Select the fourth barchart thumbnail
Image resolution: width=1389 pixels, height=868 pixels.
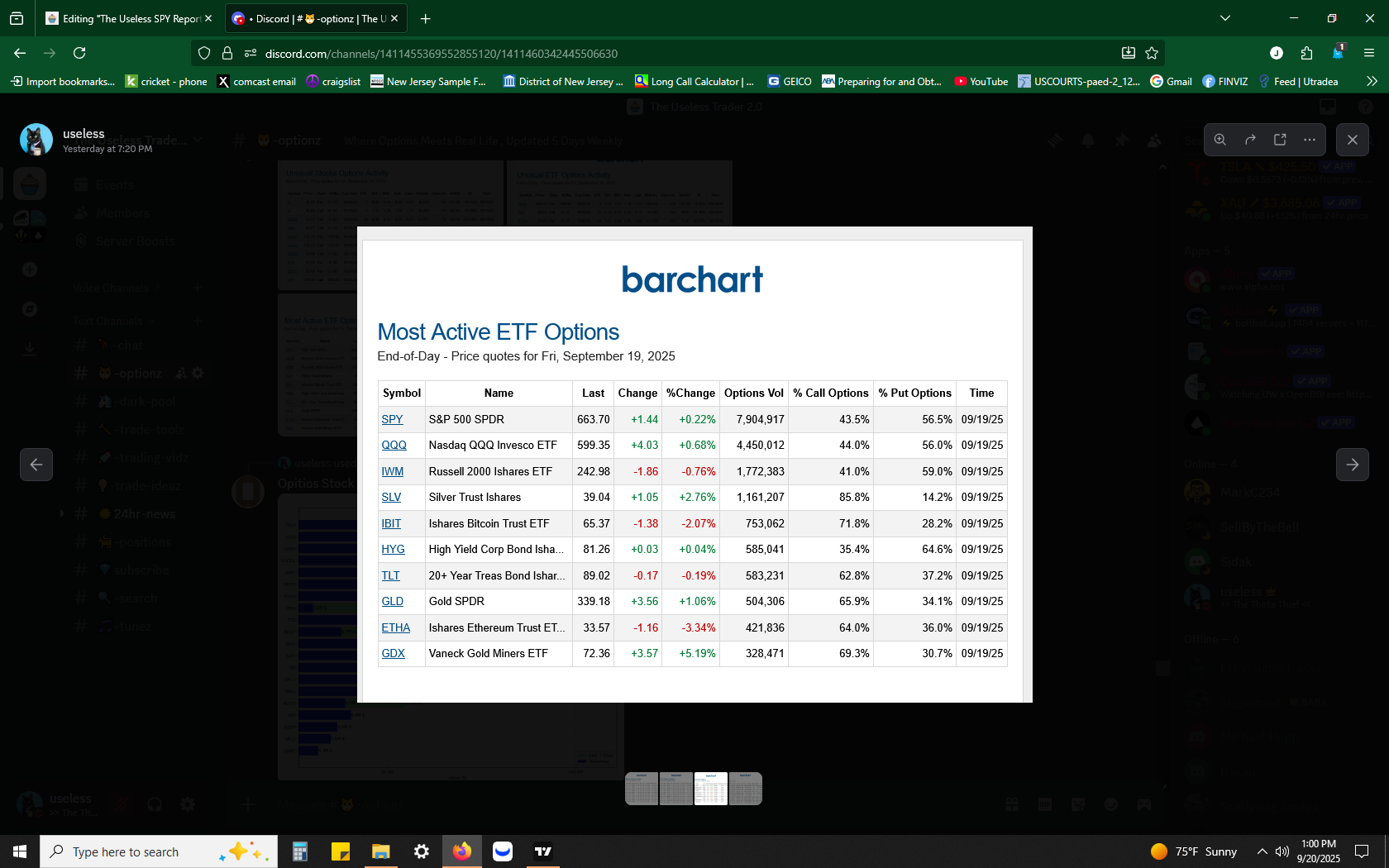click(746, 789)
